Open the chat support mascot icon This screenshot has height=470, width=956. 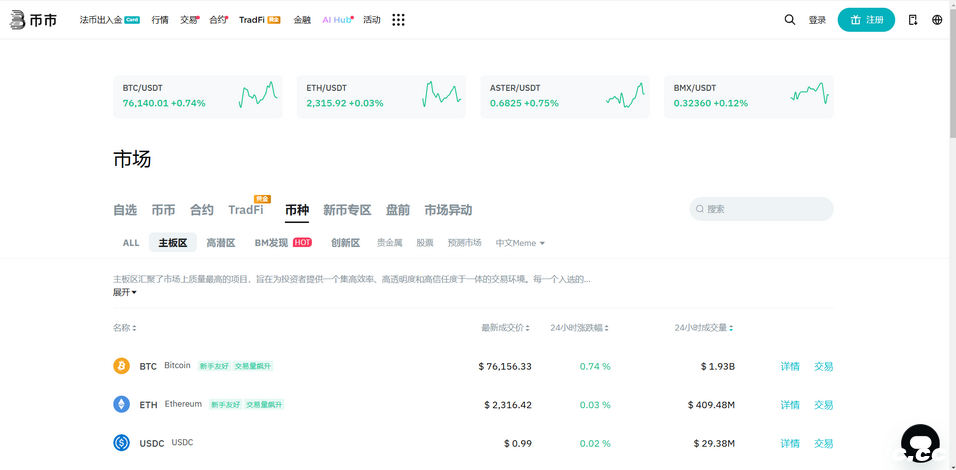[920, 443]
